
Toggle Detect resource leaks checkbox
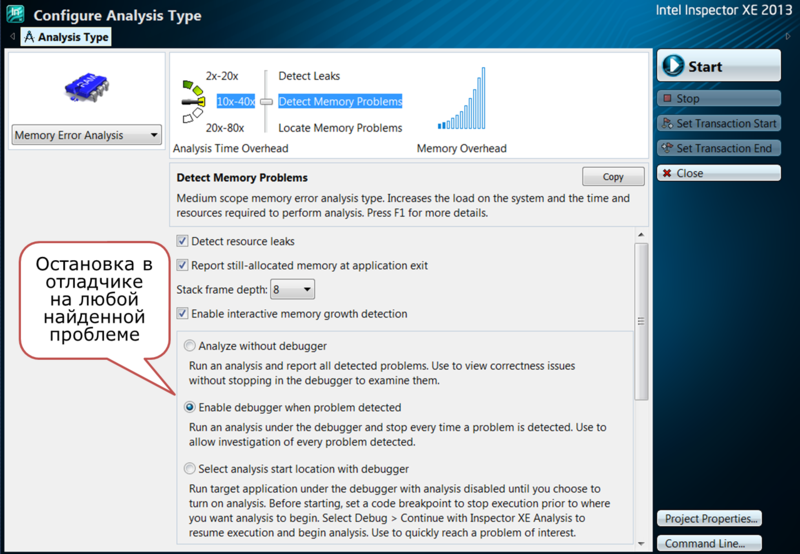click(182, 241)
